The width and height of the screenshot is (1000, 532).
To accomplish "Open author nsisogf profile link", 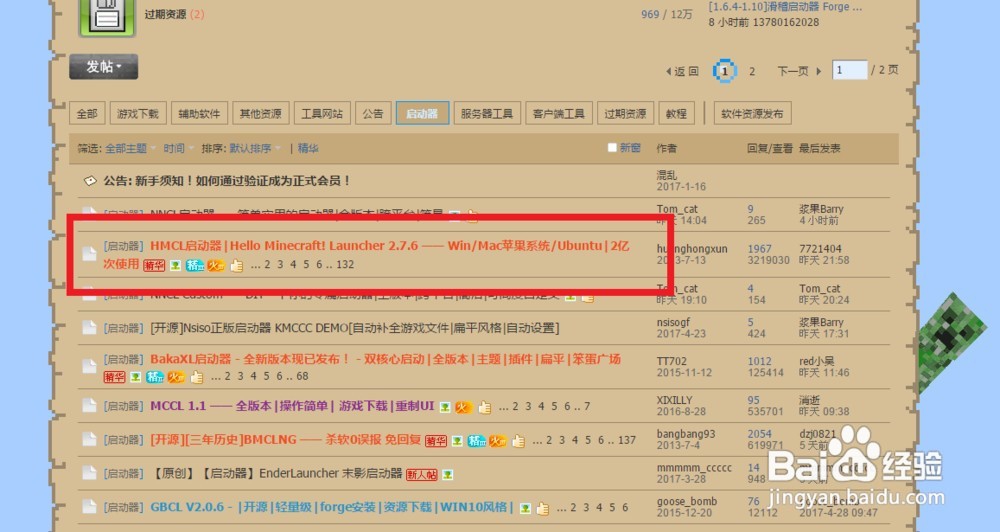I will [x=673, y=323].
